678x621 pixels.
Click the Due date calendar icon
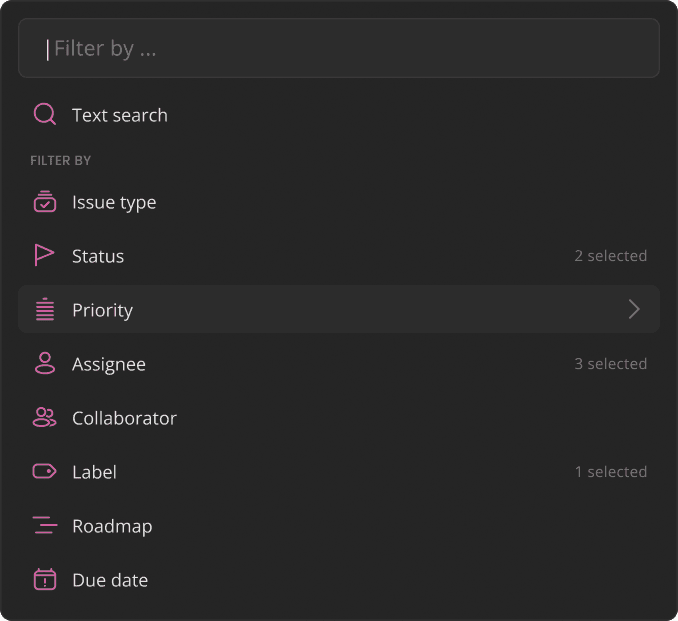pos(45,580)
